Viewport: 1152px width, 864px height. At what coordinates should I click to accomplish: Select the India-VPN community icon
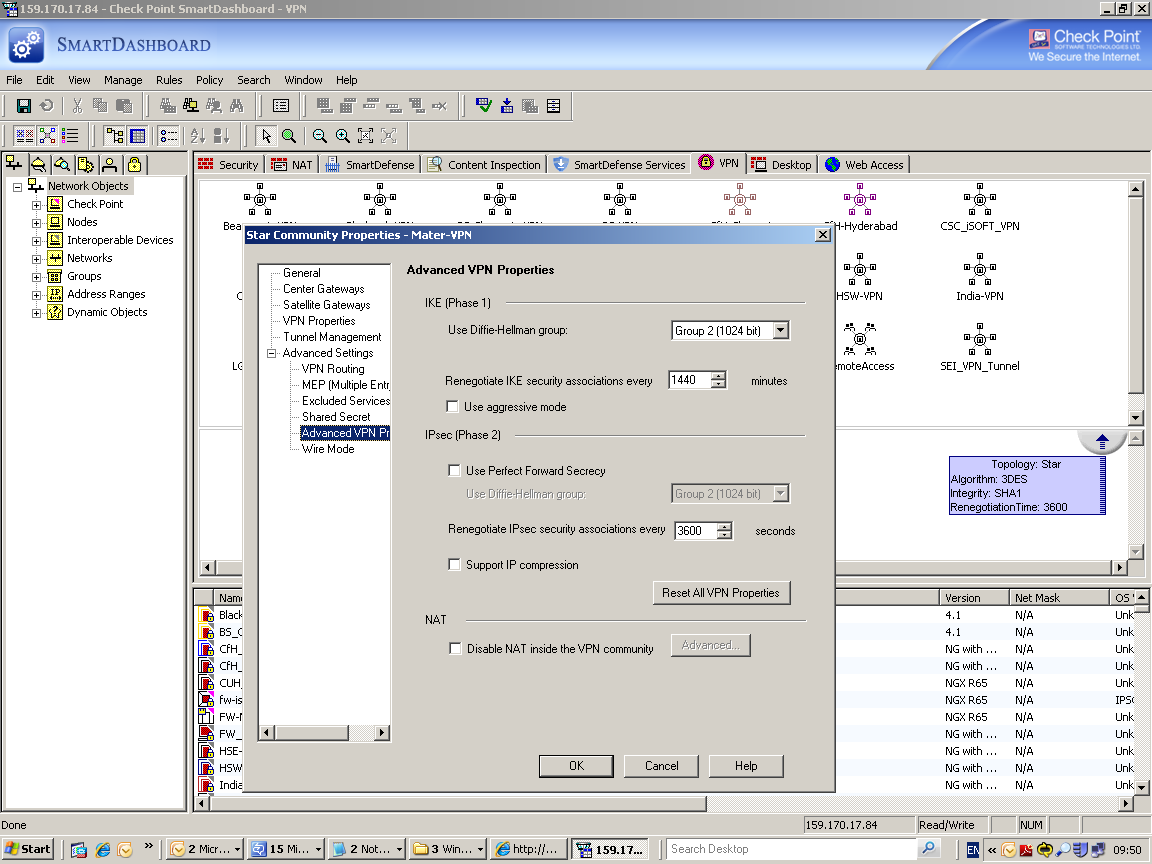click(979, 270)
